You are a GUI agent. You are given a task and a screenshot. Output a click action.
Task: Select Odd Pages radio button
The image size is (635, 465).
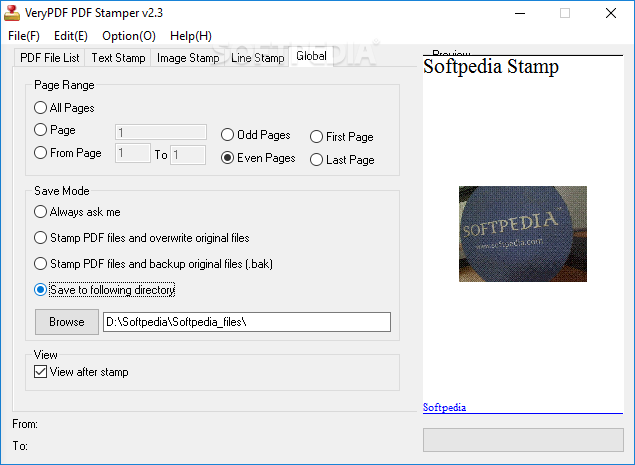(256, 135)
